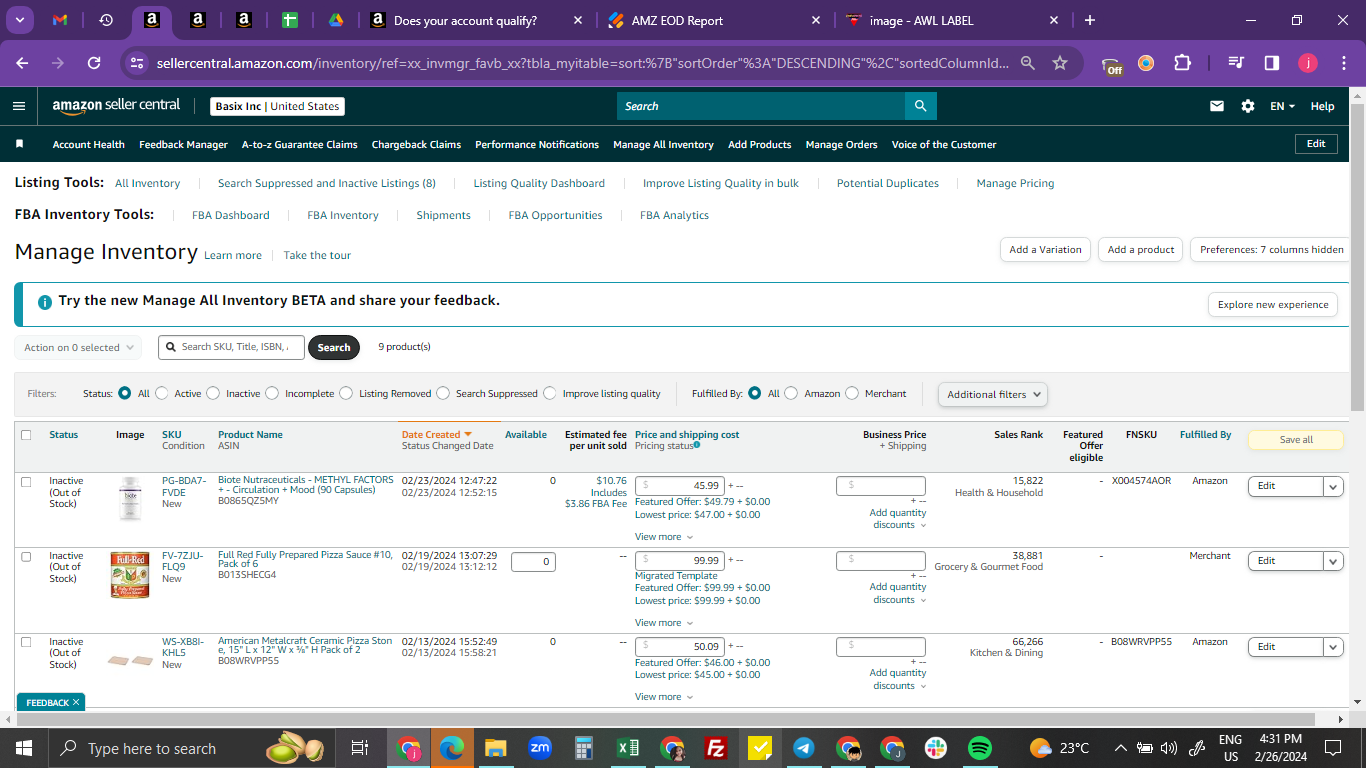
Task: Select the Inactive status filter radio
Action: [x=213, y=393]
